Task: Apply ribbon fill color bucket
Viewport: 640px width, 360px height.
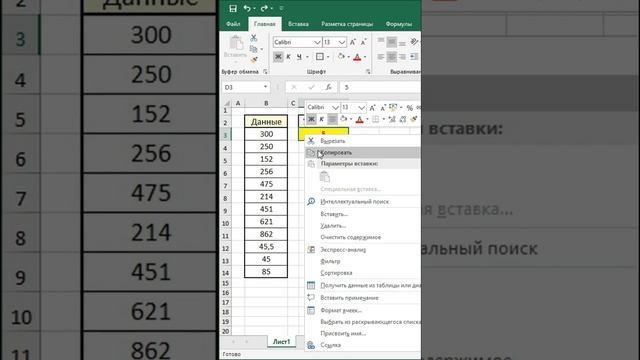Action: click(x=341, y=57)
